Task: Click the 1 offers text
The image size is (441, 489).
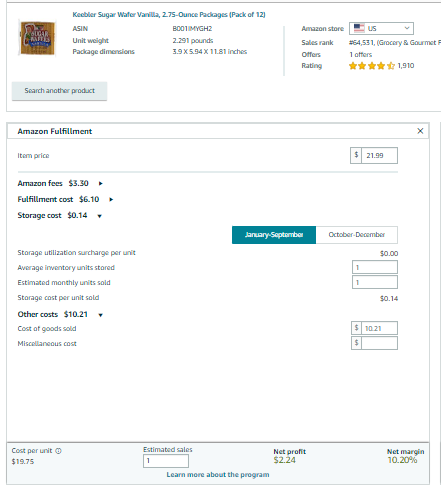Action: click(361, 55)
